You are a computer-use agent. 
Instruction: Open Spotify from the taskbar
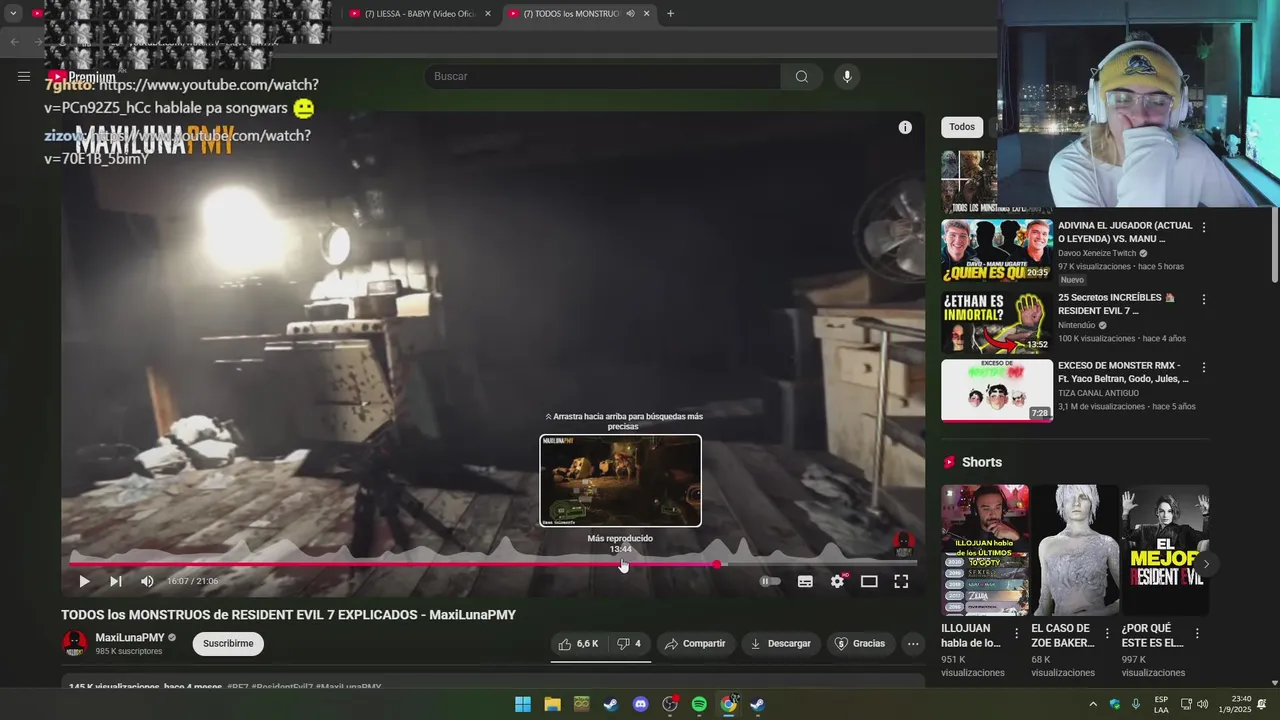click(x=699, y=704)
